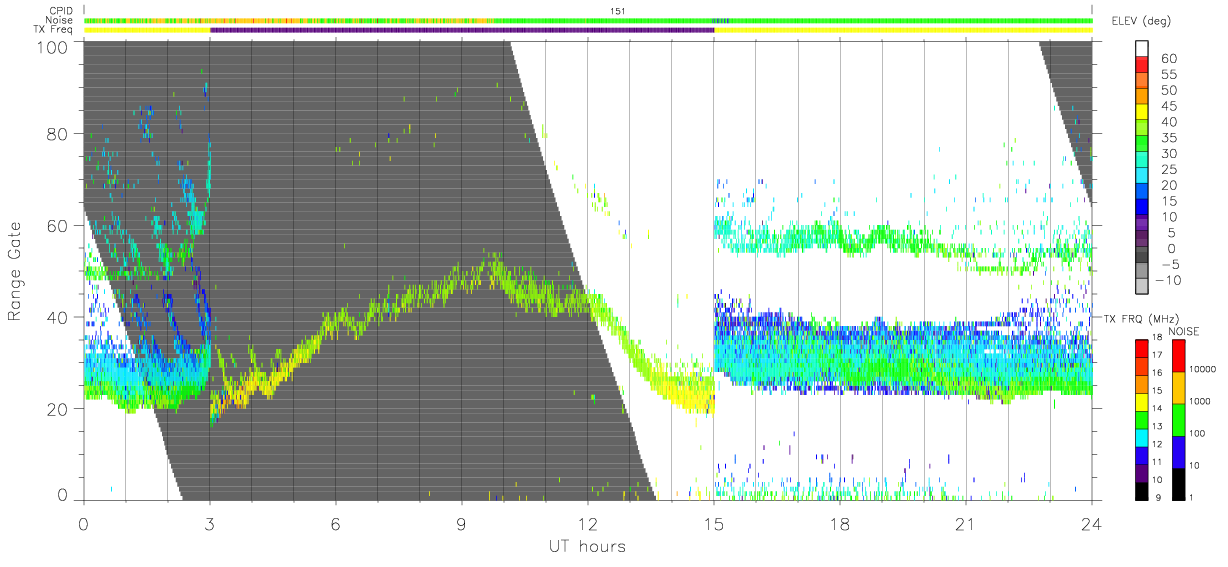Viewport: 1228px width, 567px height.
Task: Click the UT hours axis title
Action: (x=587, y=547)
